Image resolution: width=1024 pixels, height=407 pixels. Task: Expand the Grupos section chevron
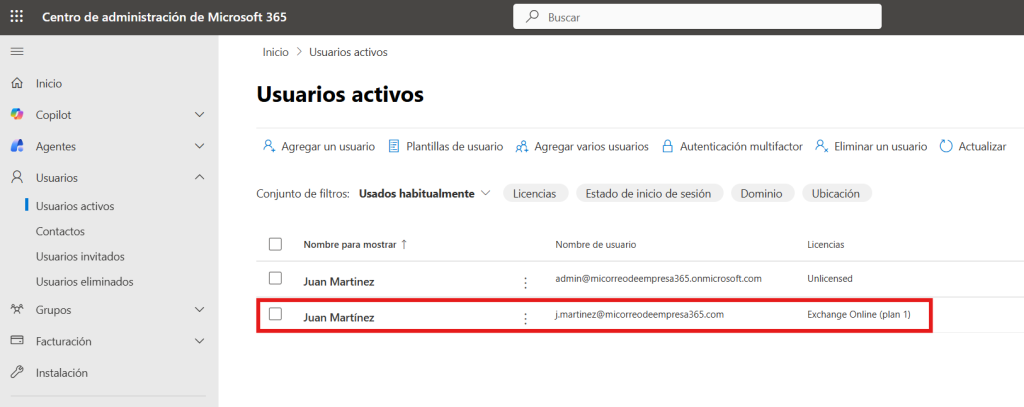pos(199,310)
